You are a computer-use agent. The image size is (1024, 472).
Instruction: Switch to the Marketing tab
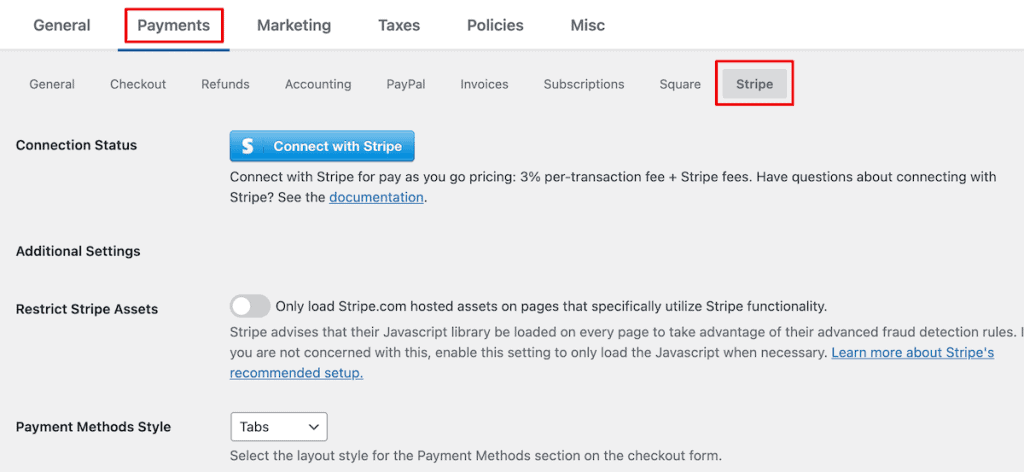coord(294,25)
